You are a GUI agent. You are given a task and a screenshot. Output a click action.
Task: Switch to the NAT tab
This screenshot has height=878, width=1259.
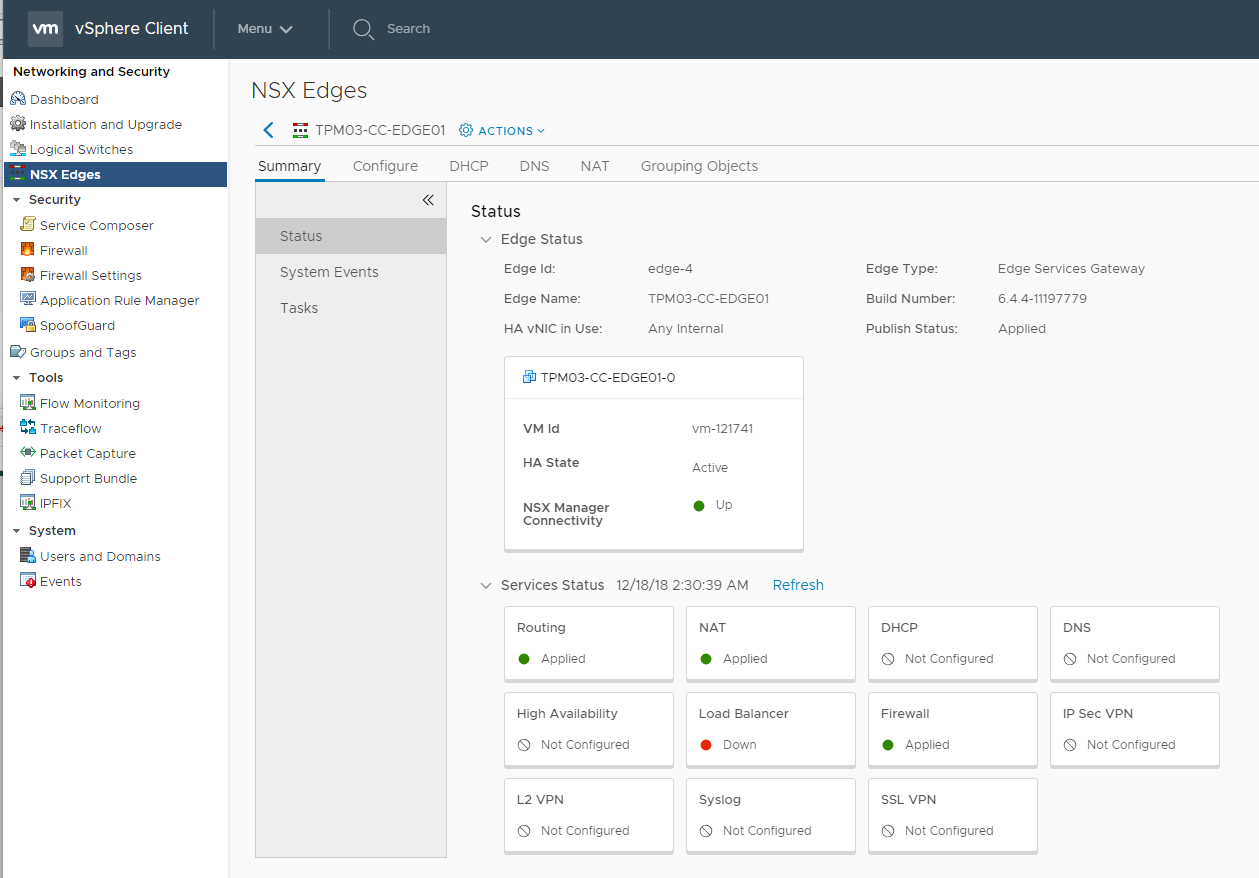[x=595, y=166]
